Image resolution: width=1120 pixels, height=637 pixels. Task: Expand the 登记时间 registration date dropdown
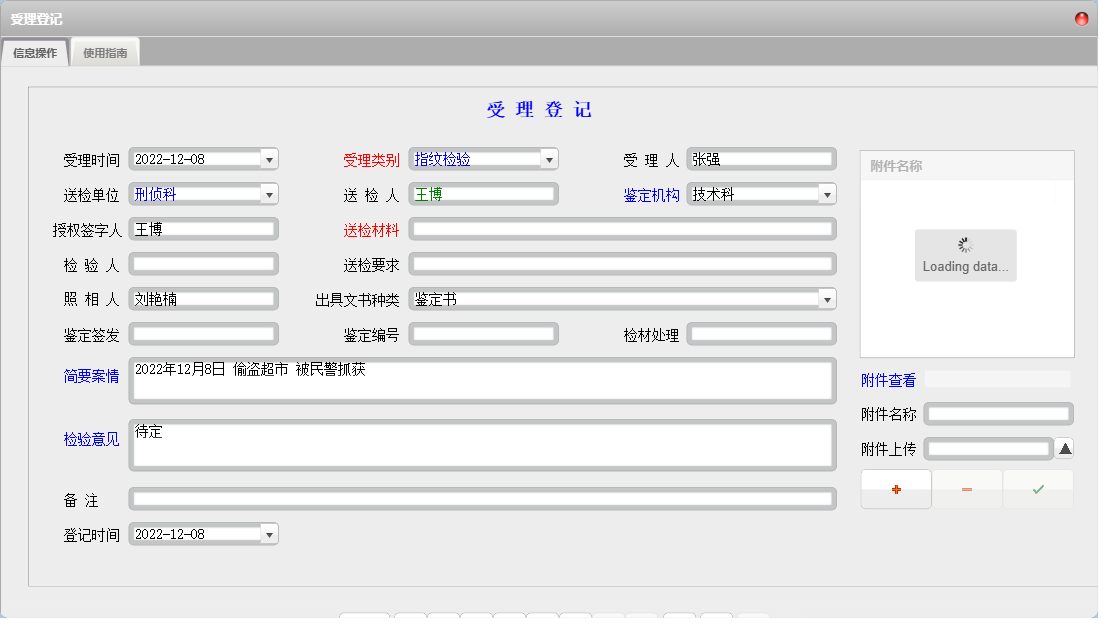(x=268, y=533)
